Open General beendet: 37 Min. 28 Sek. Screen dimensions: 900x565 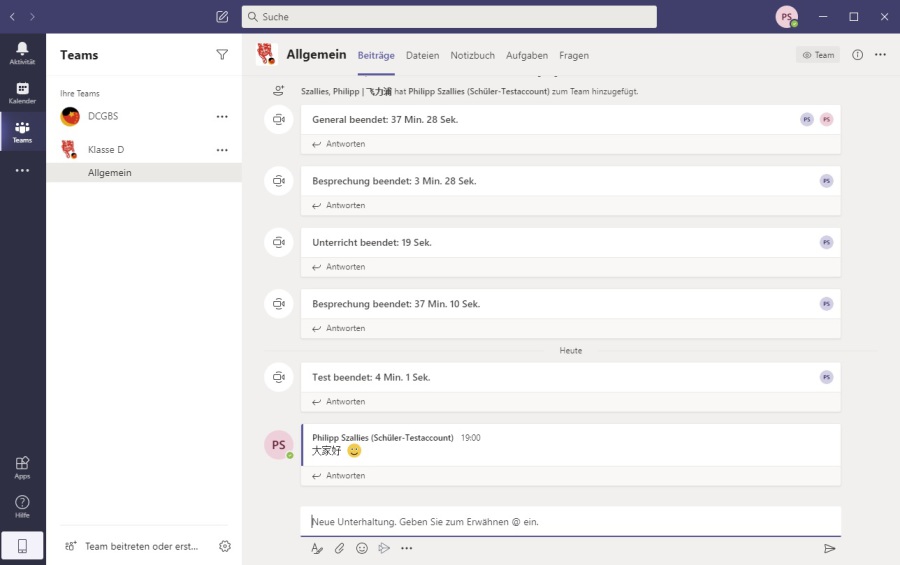385,119
